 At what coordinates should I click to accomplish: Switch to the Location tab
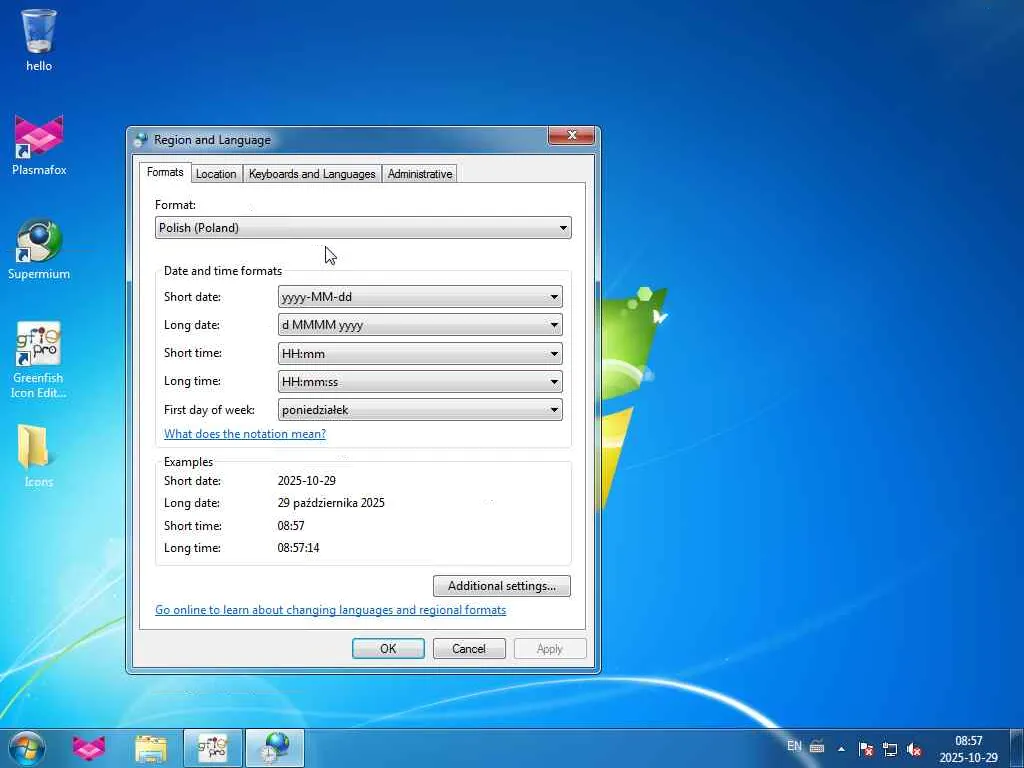click(x=216, y=174)
